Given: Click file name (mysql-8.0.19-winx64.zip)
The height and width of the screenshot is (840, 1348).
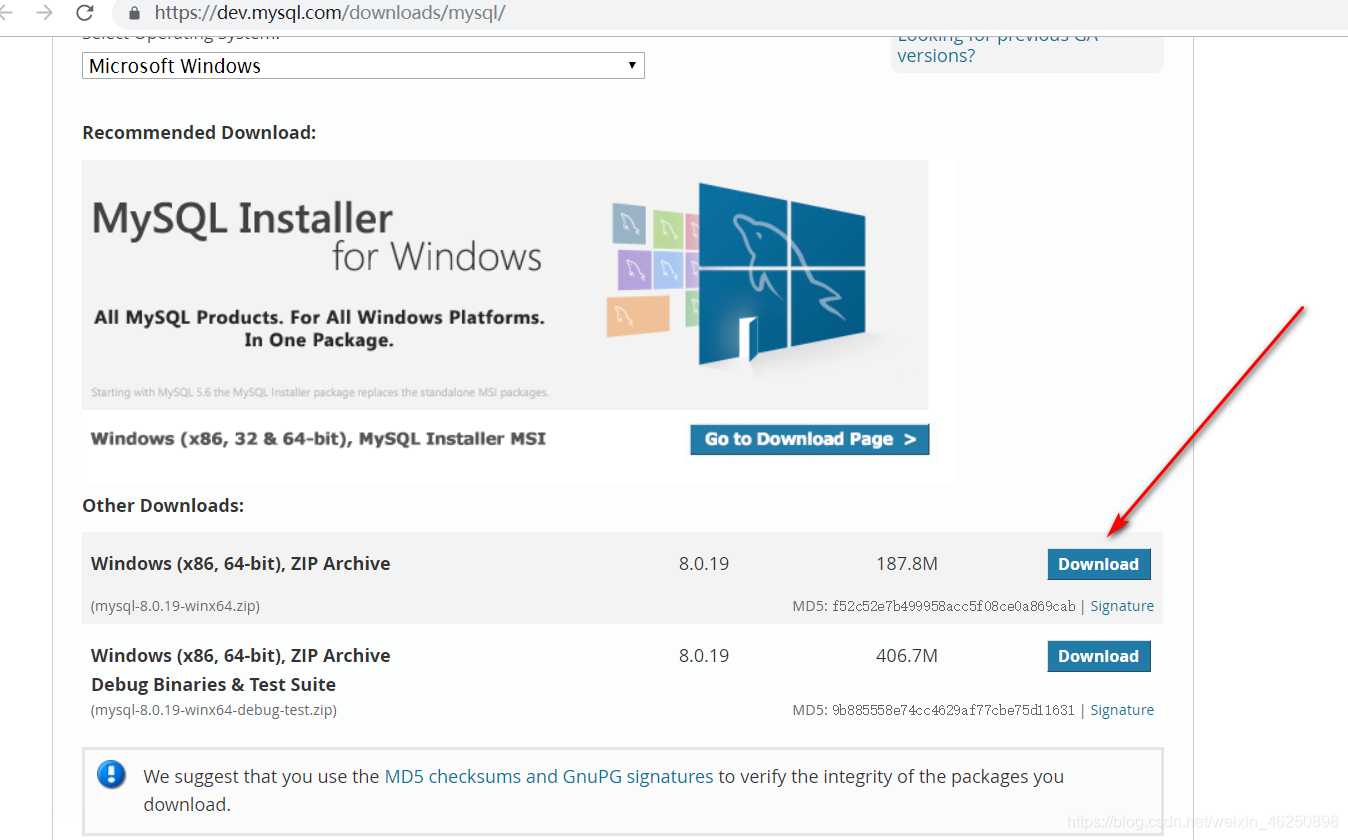Looking at the screenshot, I should tap(175, 606).
